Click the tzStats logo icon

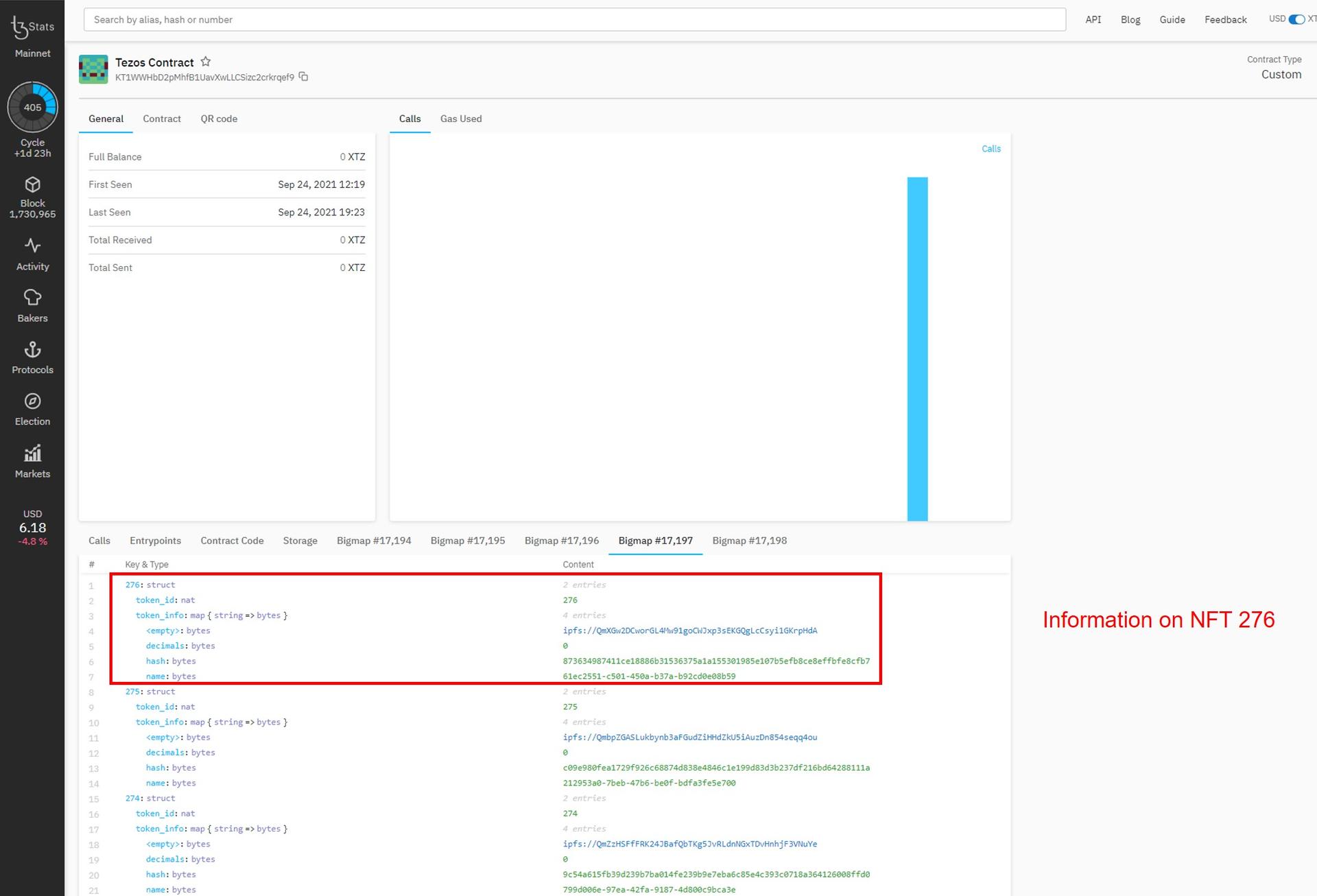click(21, 27)
